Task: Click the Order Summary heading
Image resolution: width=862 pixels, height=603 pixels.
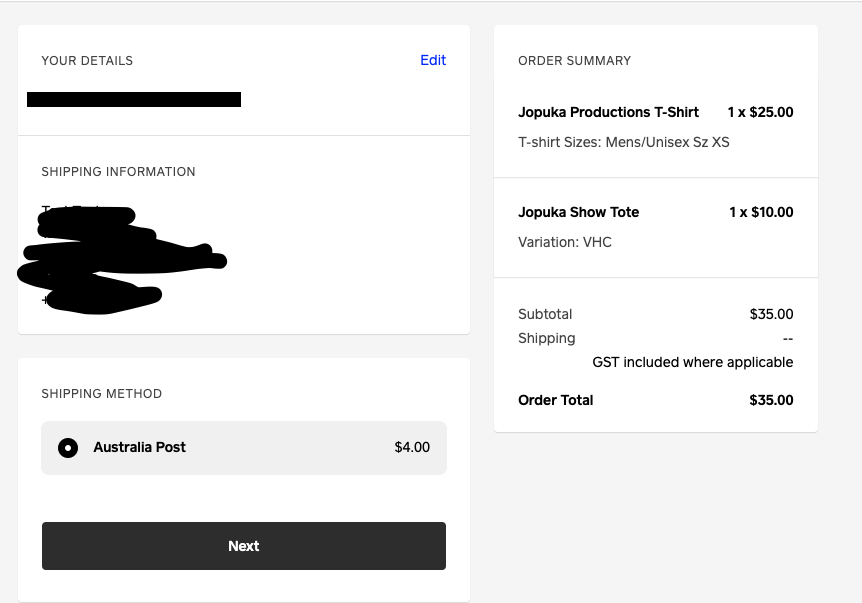Action: pyautogui.click(x=574, y=61)
